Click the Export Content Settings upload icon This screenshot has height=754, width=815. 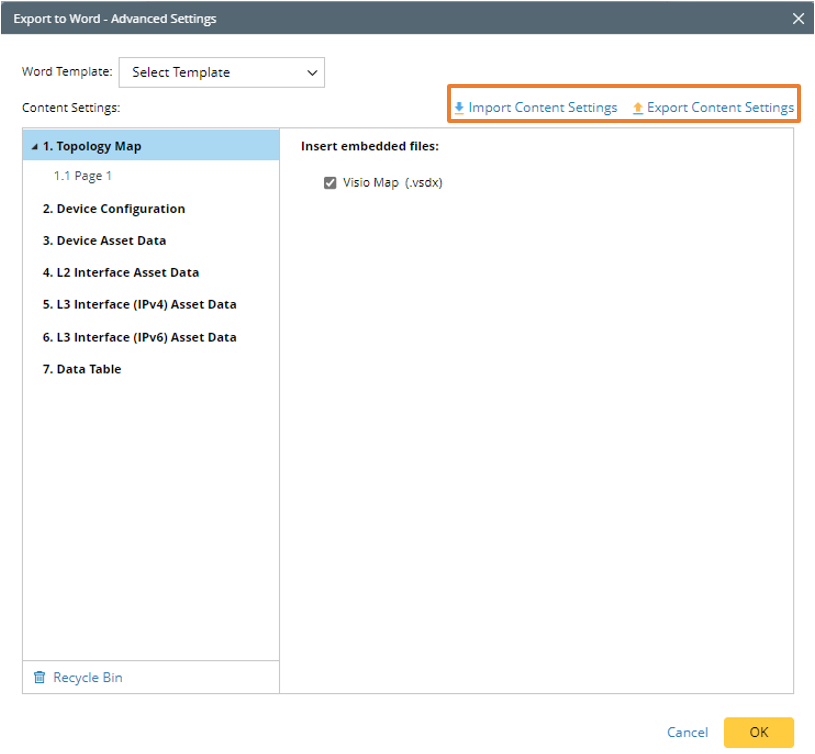click(638, 108)
